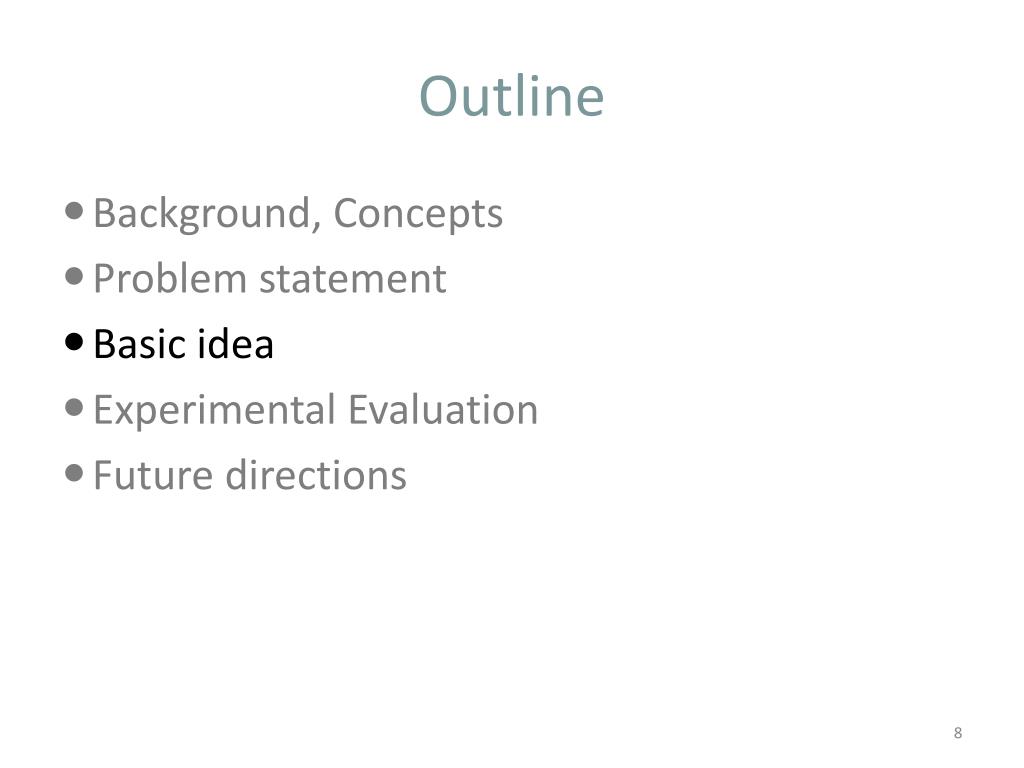
Task: Select the bullet dot before Future directions
Action: point(74,473)
